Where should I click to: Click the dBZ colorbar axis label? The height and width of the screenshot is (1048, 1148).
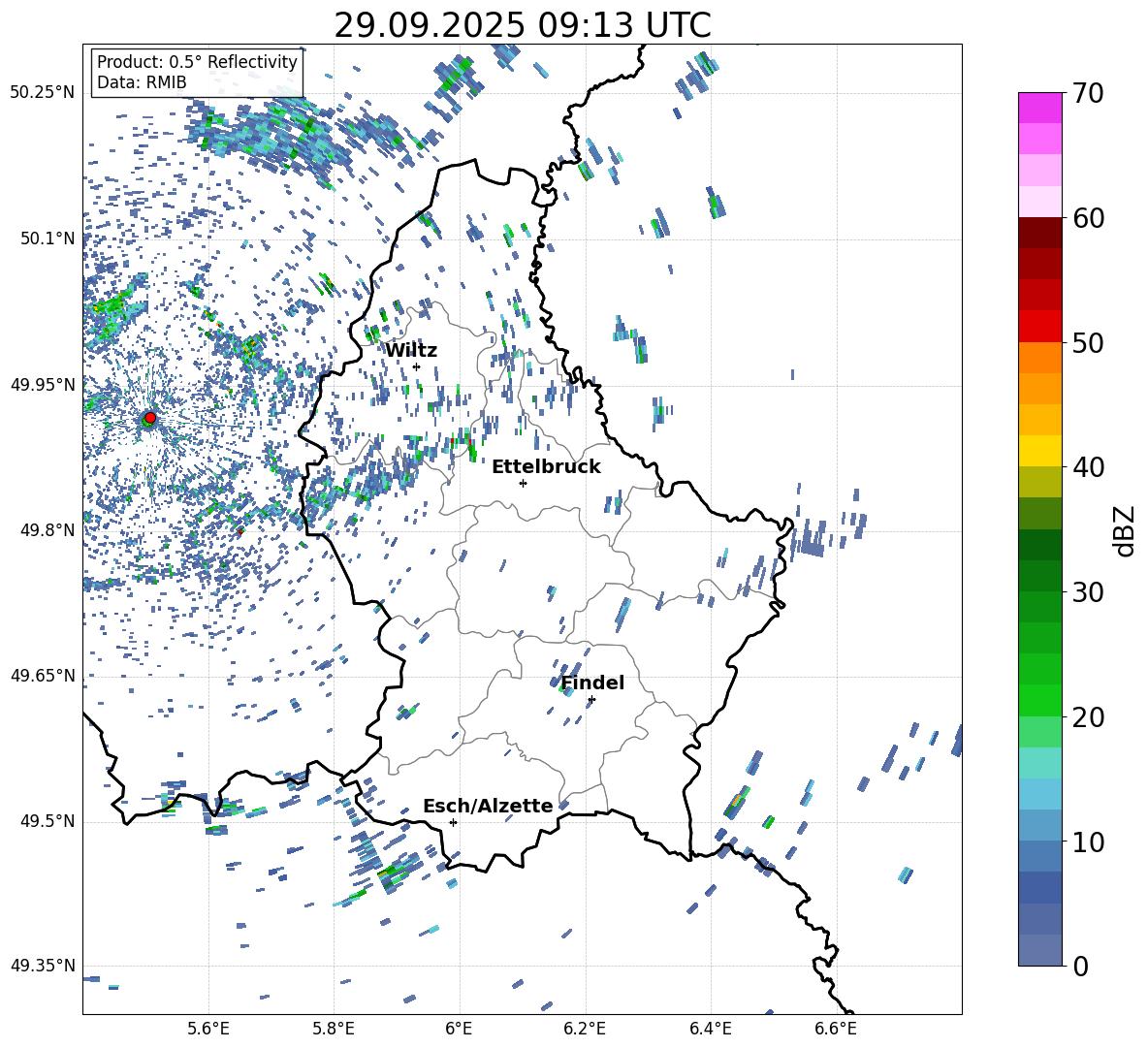point(1124,530)
